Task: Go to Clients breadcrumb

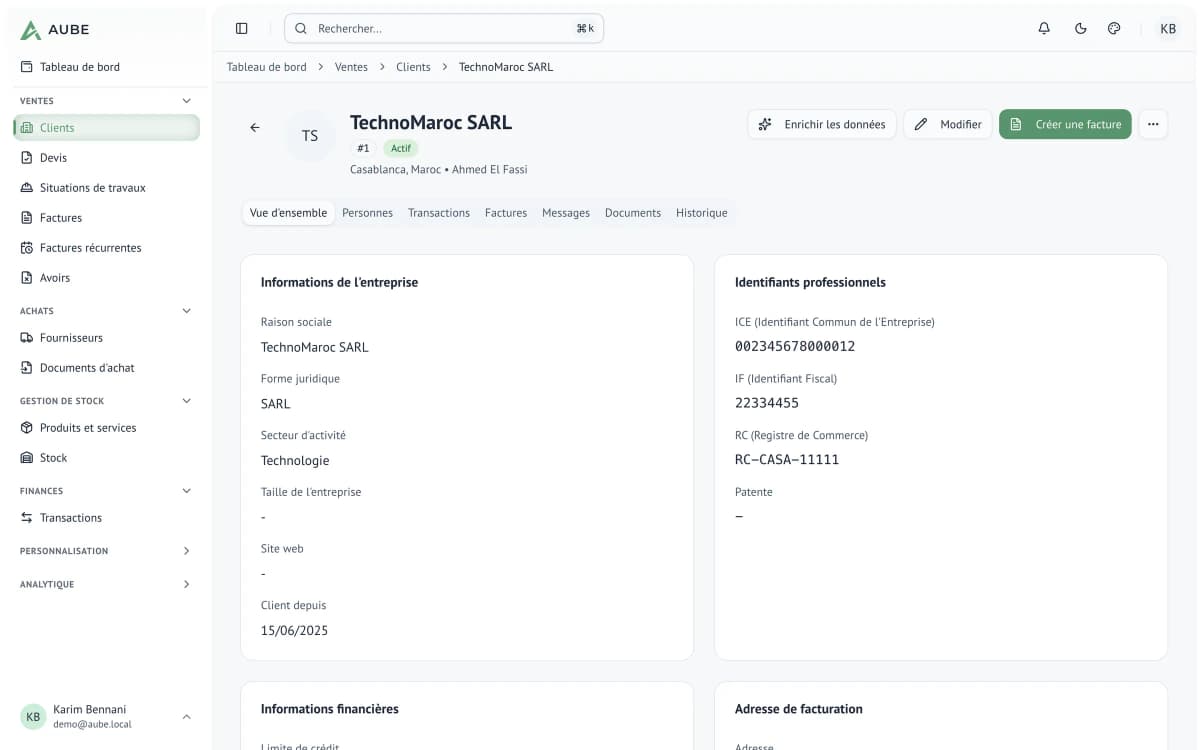Action: pyautogui.click(x=413, y=67)
